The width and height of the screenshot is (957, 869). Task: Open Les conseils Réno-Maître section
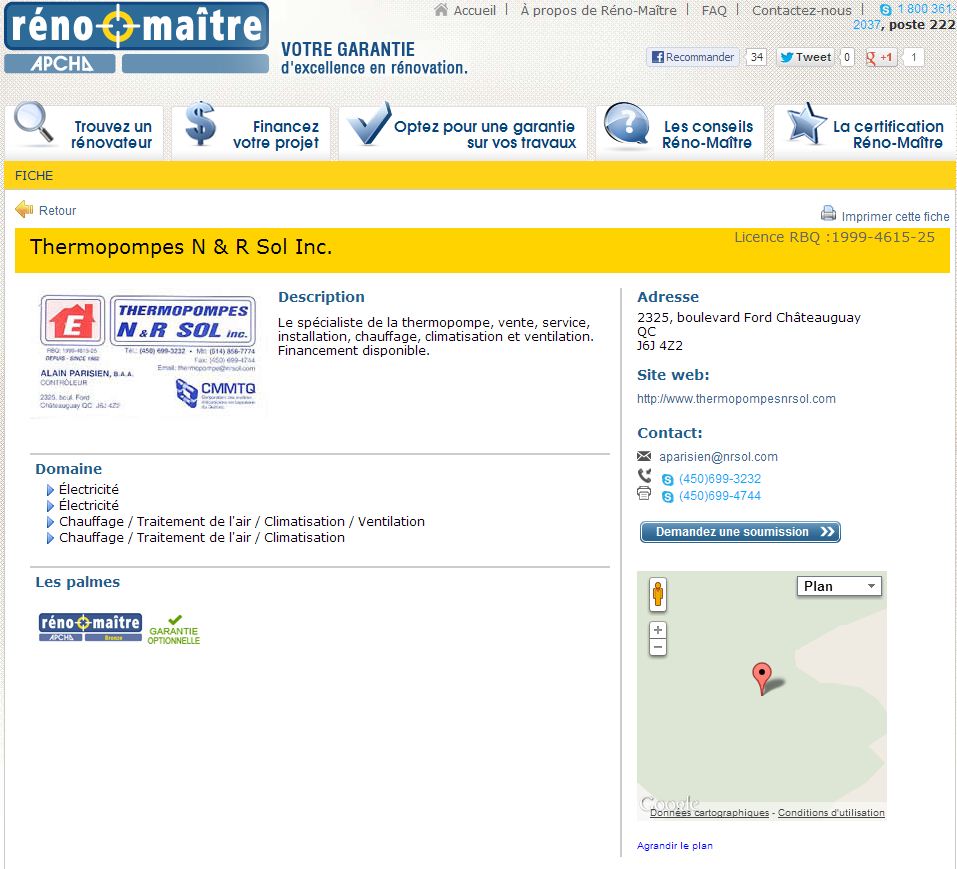coord(707,134)
